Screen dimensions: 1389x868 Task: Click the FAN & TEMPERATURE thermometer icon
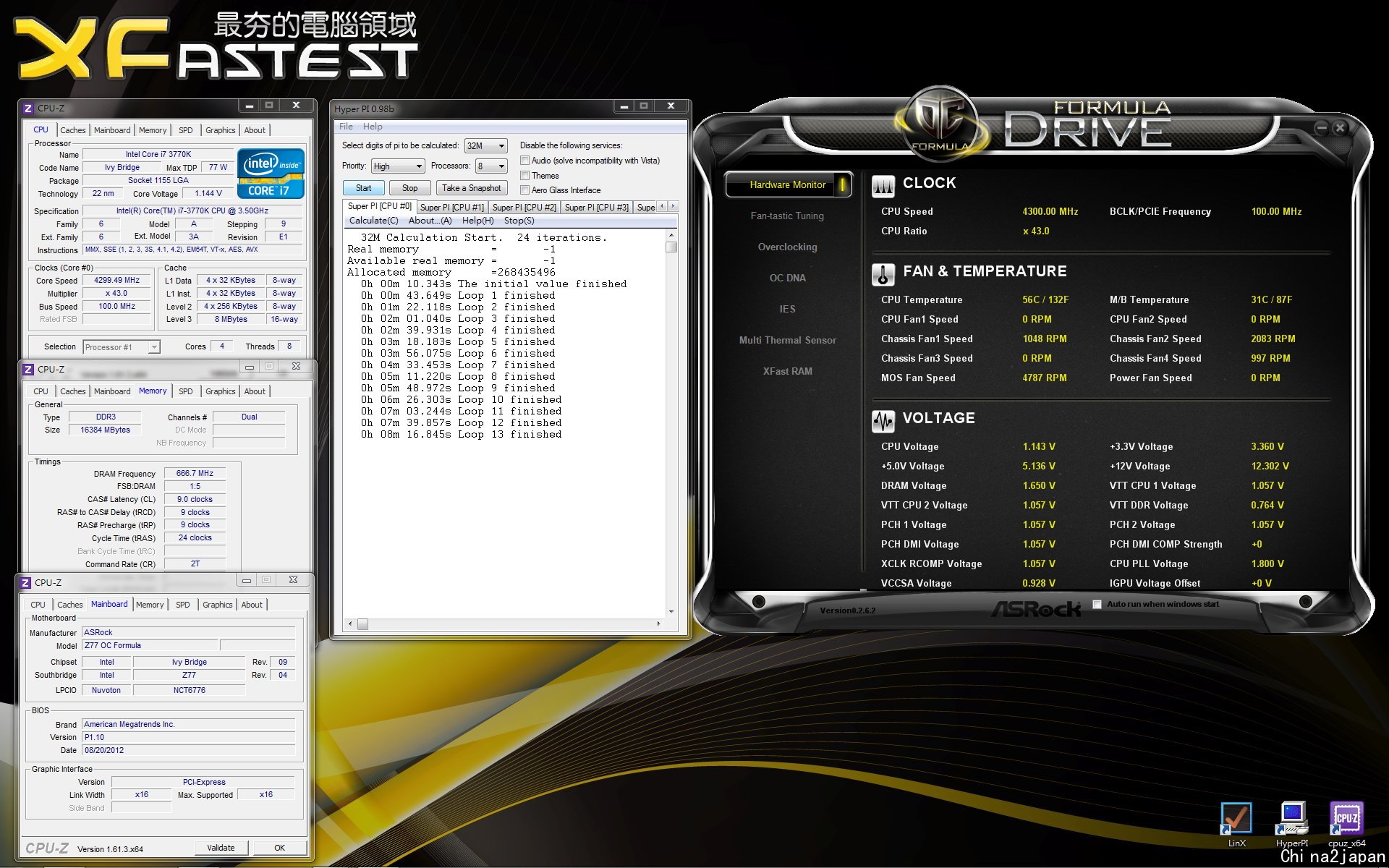coord(883,274)
